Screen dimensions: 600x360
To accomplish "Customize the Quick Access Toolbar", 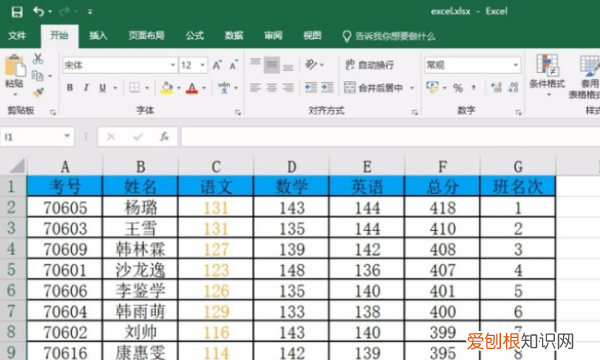I will (90, 12).
